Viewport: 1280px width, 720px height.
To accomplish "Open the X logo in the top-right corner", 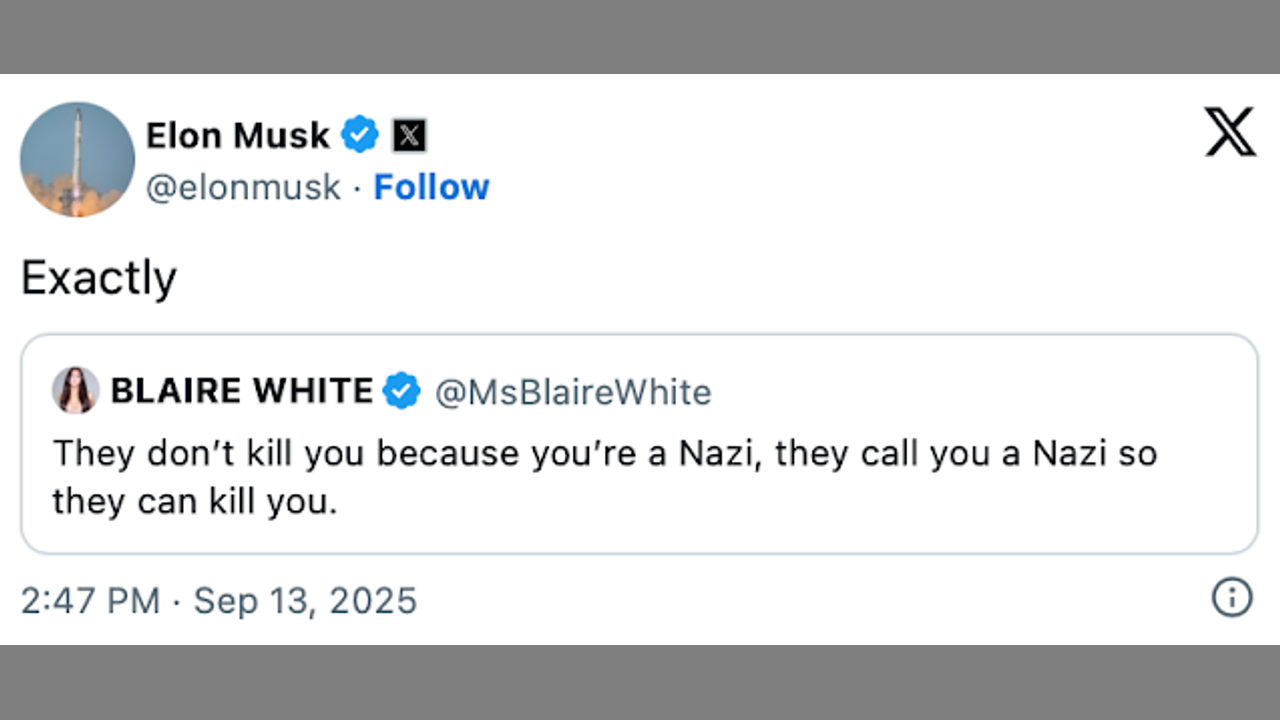I will [x=1229, y=132].
